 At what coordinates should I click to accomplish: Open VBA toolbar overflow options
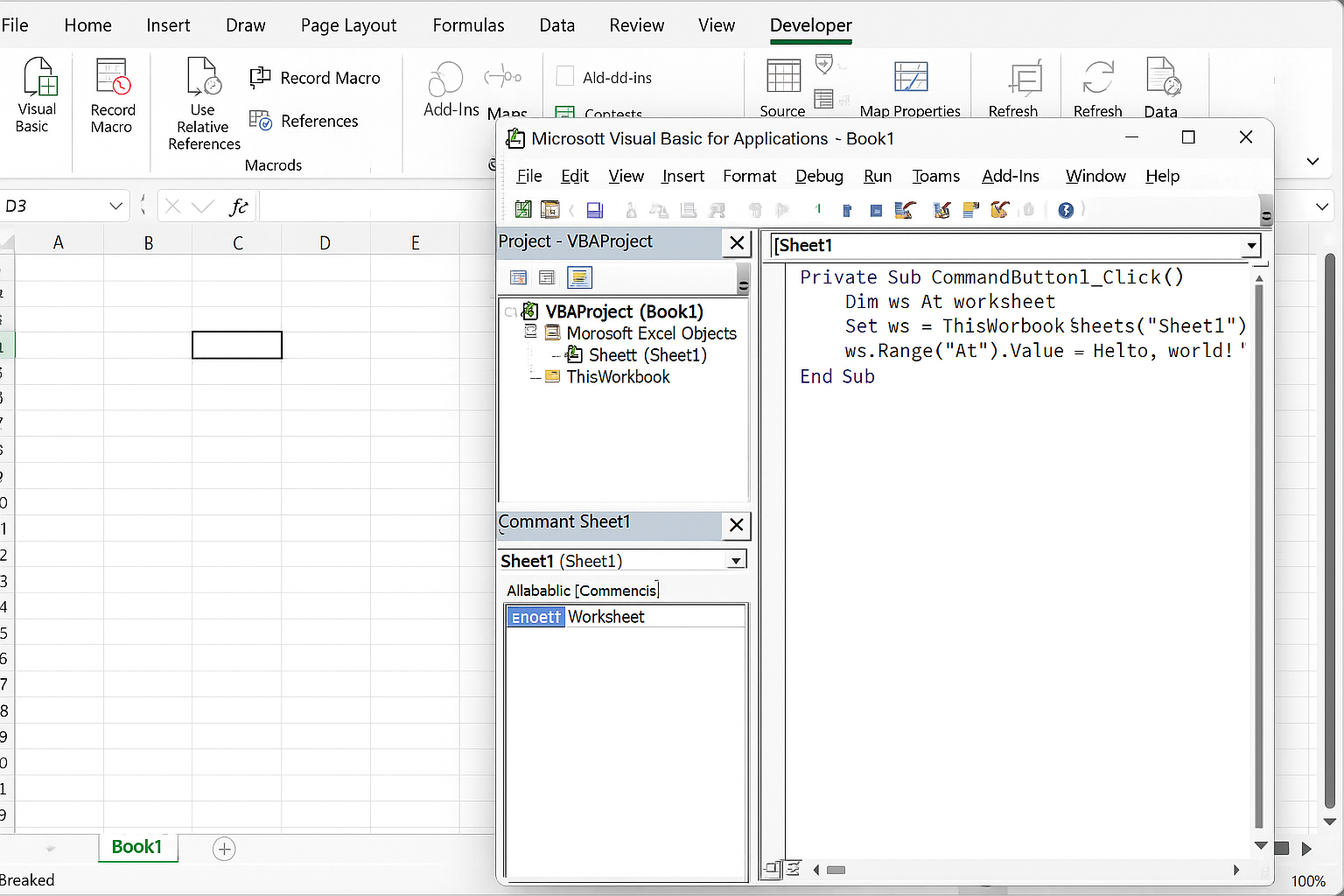[x=1266, y=211]
